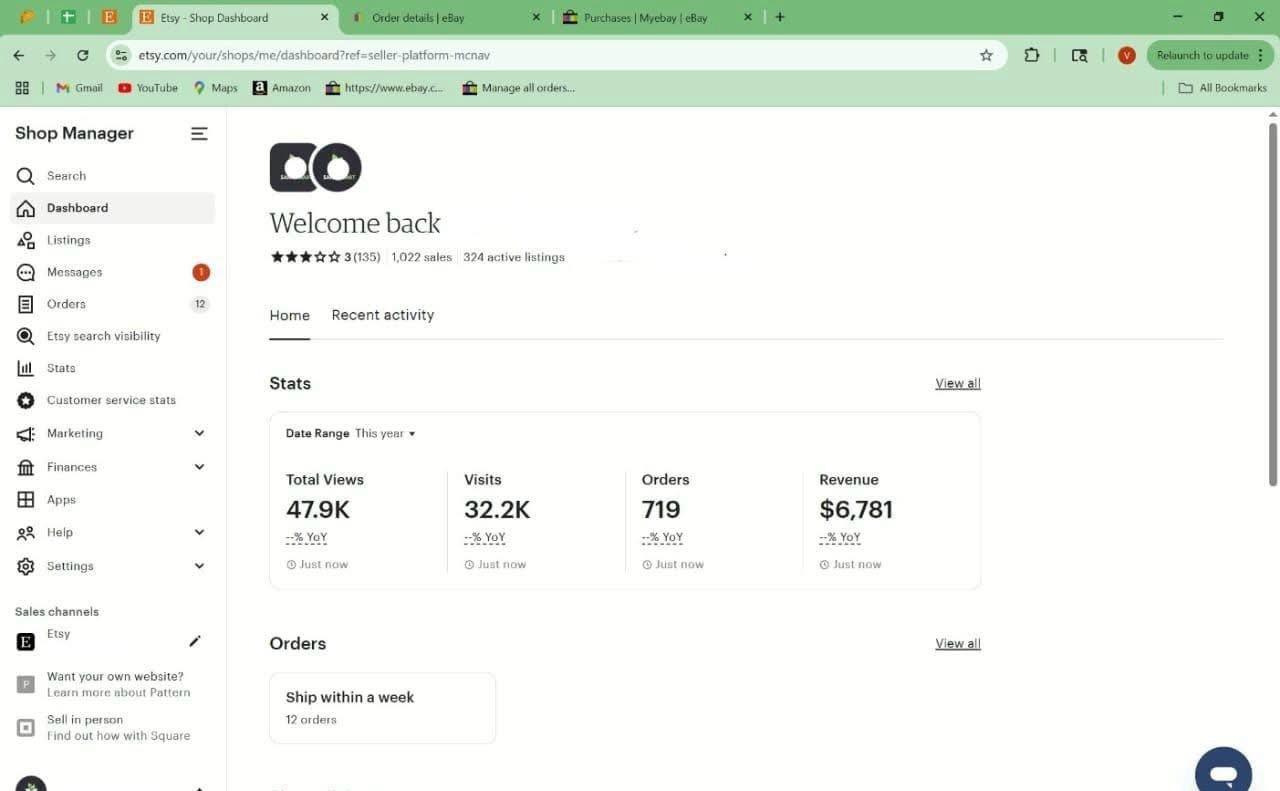The width and height of the screenshot is (1280, 791).
Task: Edit the Etsy sales channel pencil icon
Action: tap(195, 641)
